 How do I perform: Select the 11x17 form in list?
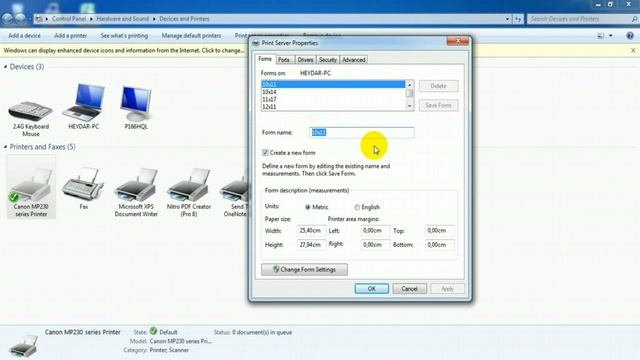333,99
